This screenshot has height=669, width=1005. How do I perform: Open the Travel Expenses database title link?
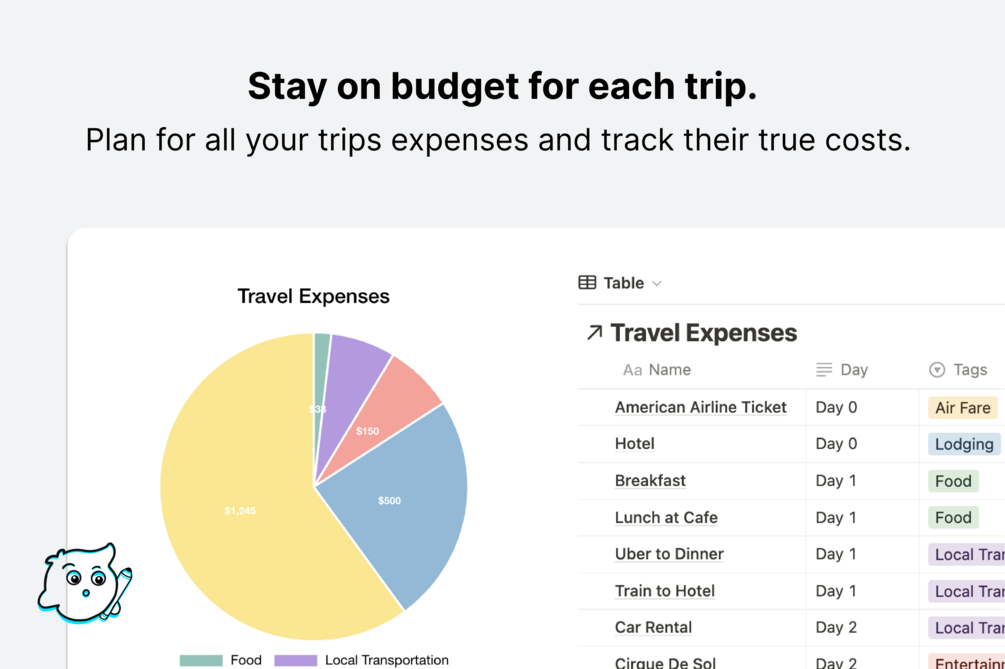pos(703,333)
